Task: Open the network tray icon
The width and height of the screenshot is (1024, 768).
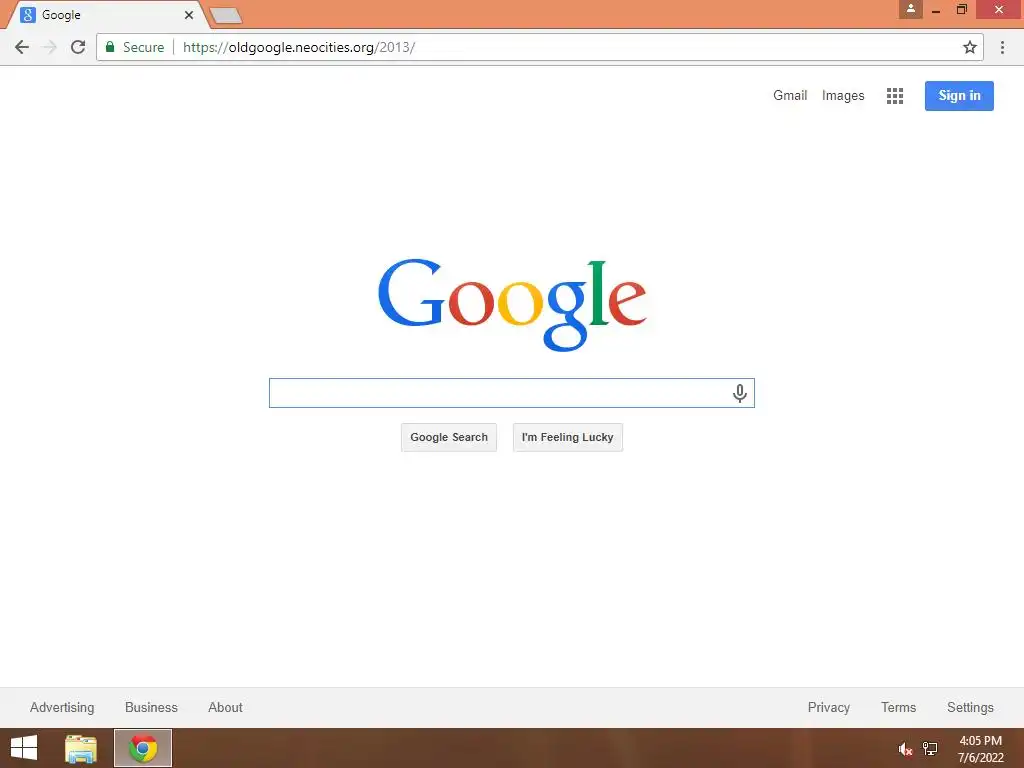Action: [x=930, y=749]
